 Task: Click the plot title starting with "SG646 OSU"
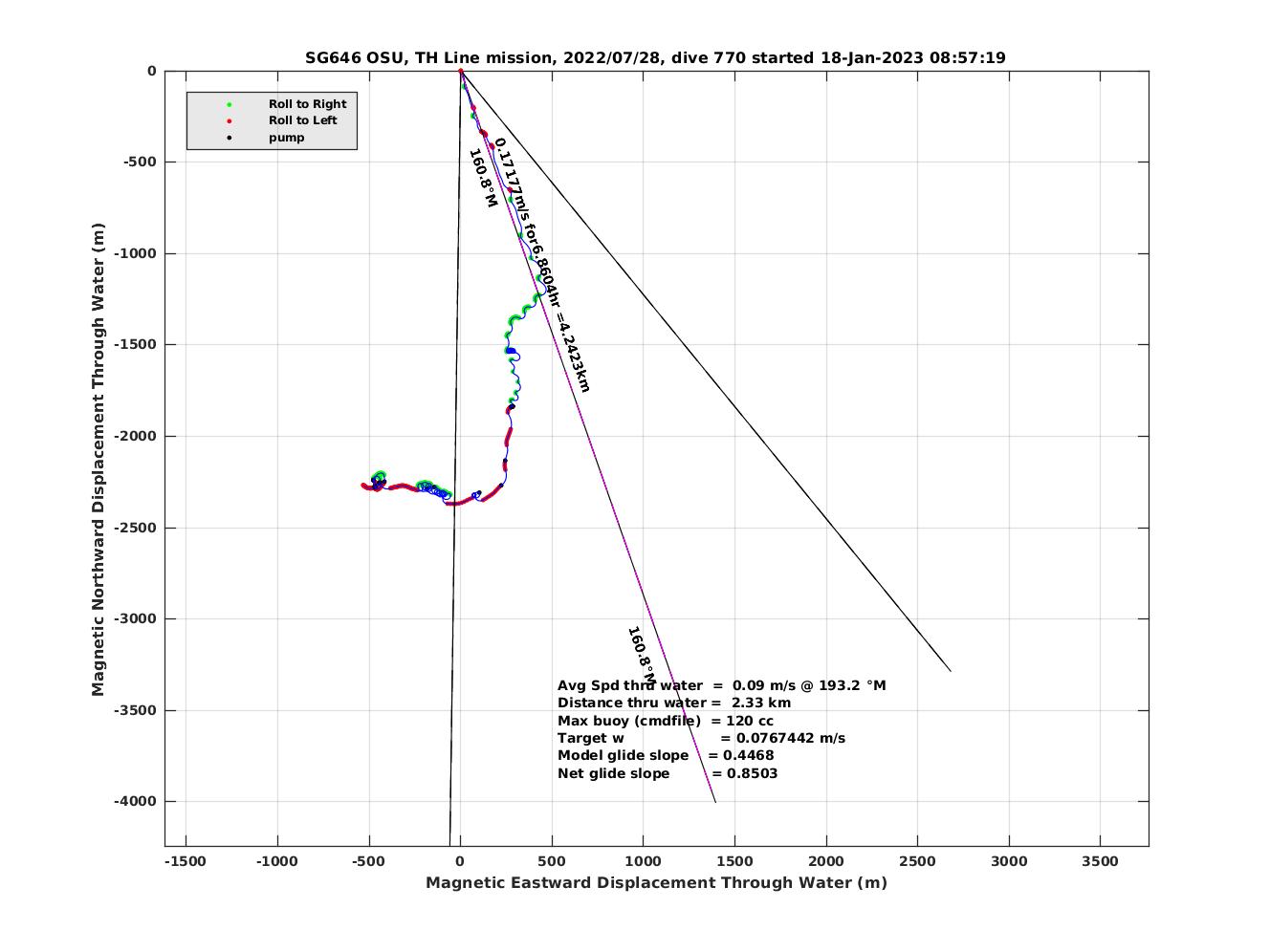pos(655,57)
